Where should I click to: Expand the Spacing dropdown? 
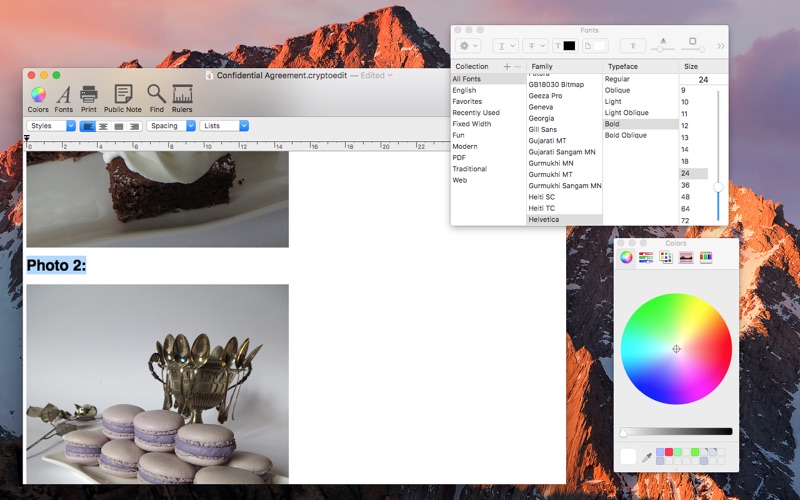(171, 126)
